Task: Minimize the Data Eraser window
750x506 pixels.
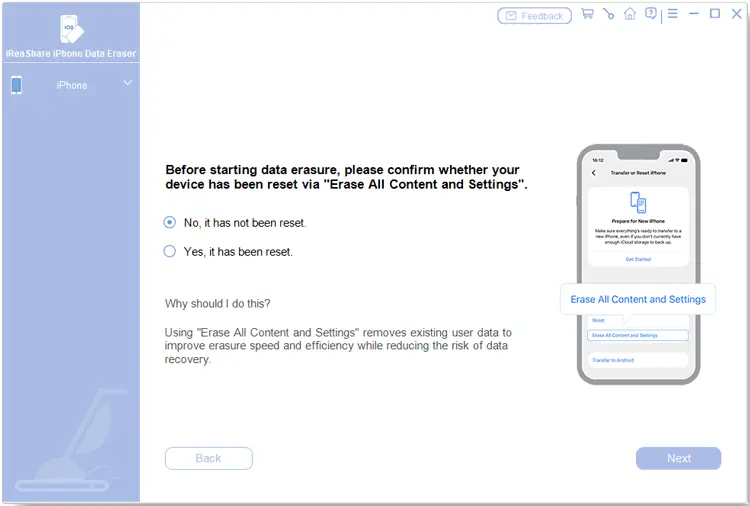Action: [x=694, y=14]
